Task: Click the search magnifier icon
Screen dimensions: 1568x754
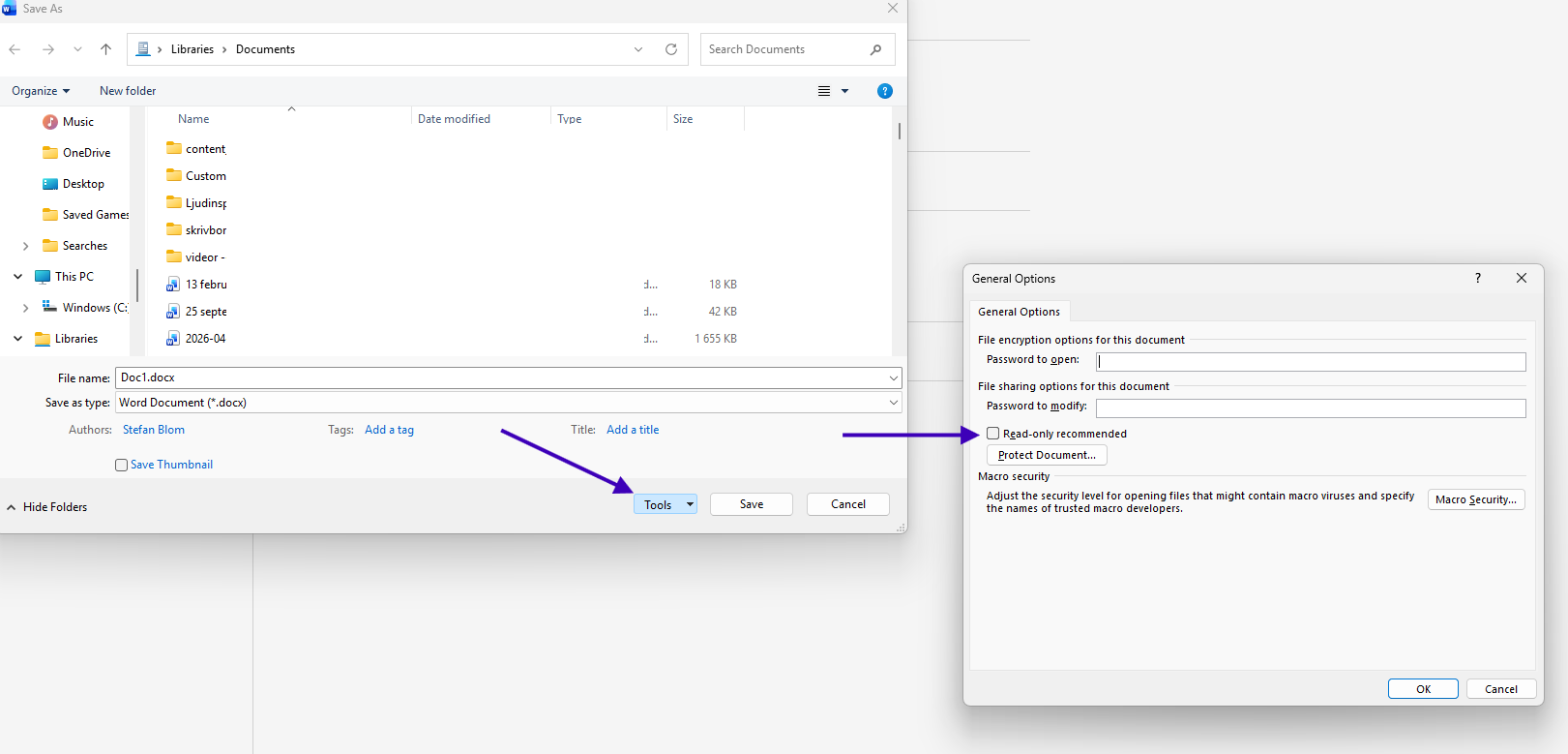Action: (875, 49)
